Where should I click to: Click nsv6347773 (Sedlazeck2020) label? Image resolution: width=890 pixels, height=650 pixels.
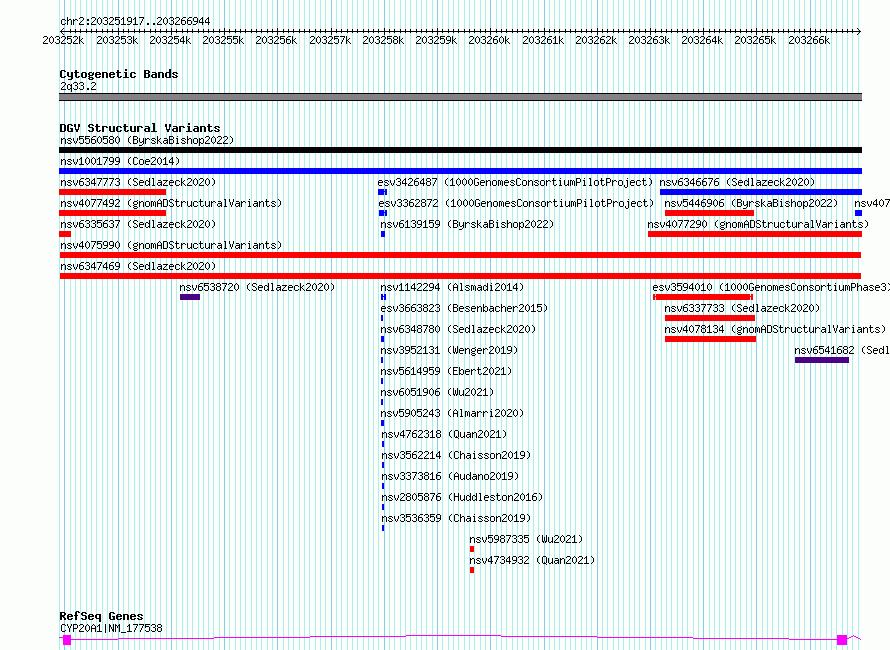click(138, 182)
